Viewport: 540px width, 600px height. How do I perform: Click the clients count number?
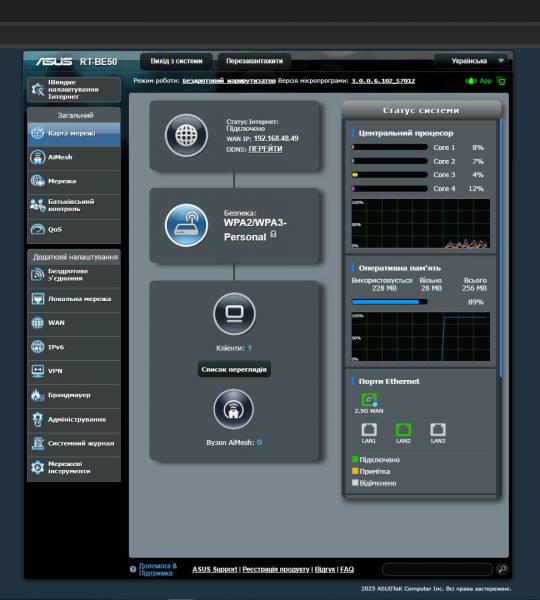(x=249, y=348)
